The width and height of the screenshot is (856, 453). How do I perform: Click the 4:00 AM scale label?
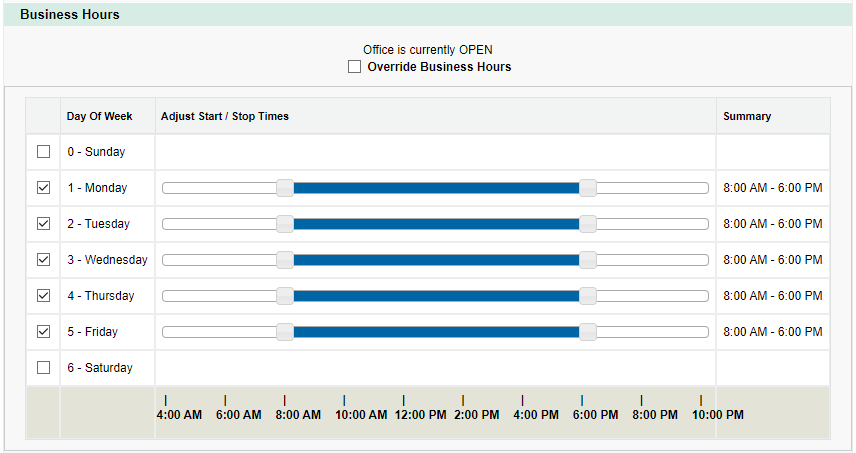click(x=179, y=415)
